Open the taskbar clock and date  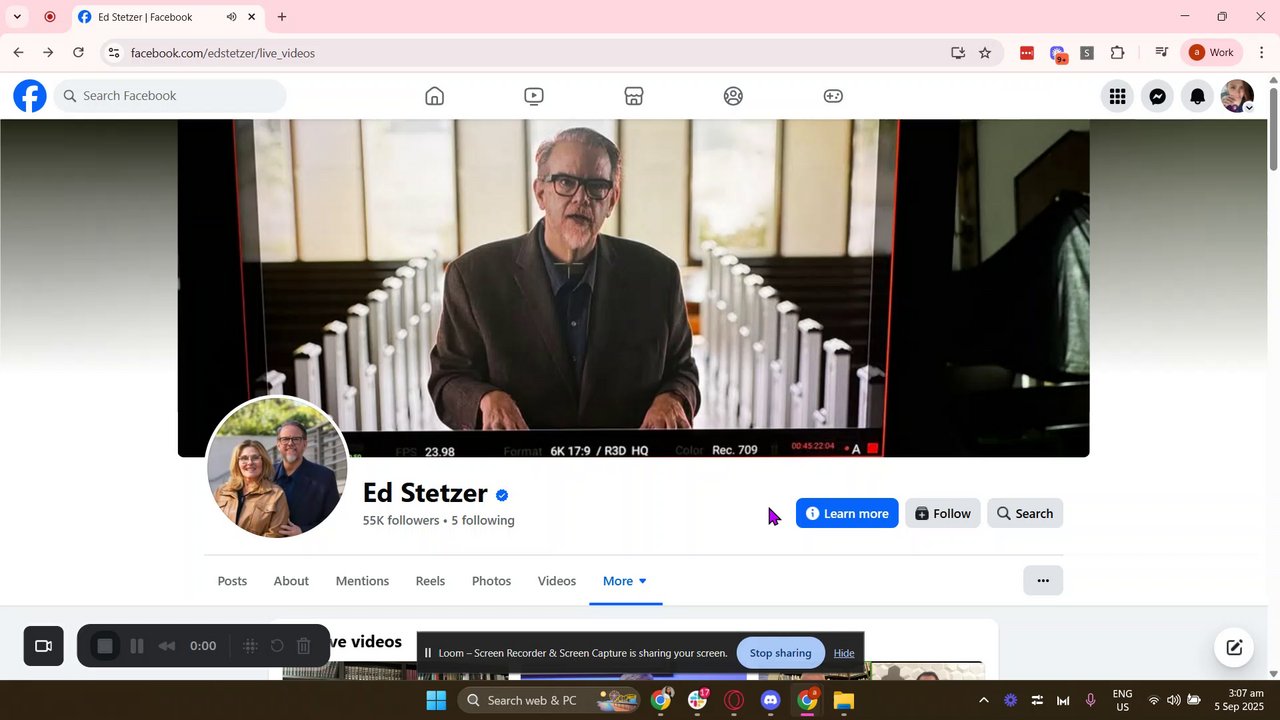(x=1239, y=700)
